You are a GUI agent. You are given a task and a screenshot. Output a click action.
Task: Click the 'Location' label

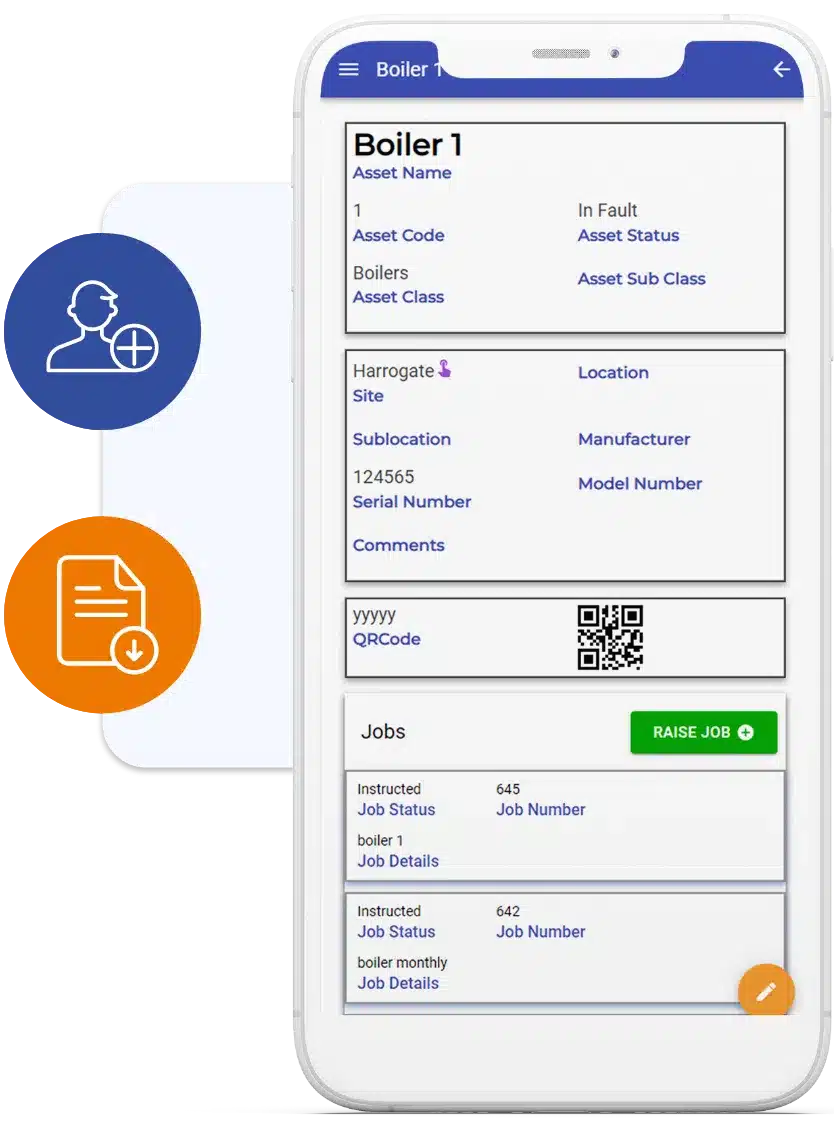tap(614, 373)
